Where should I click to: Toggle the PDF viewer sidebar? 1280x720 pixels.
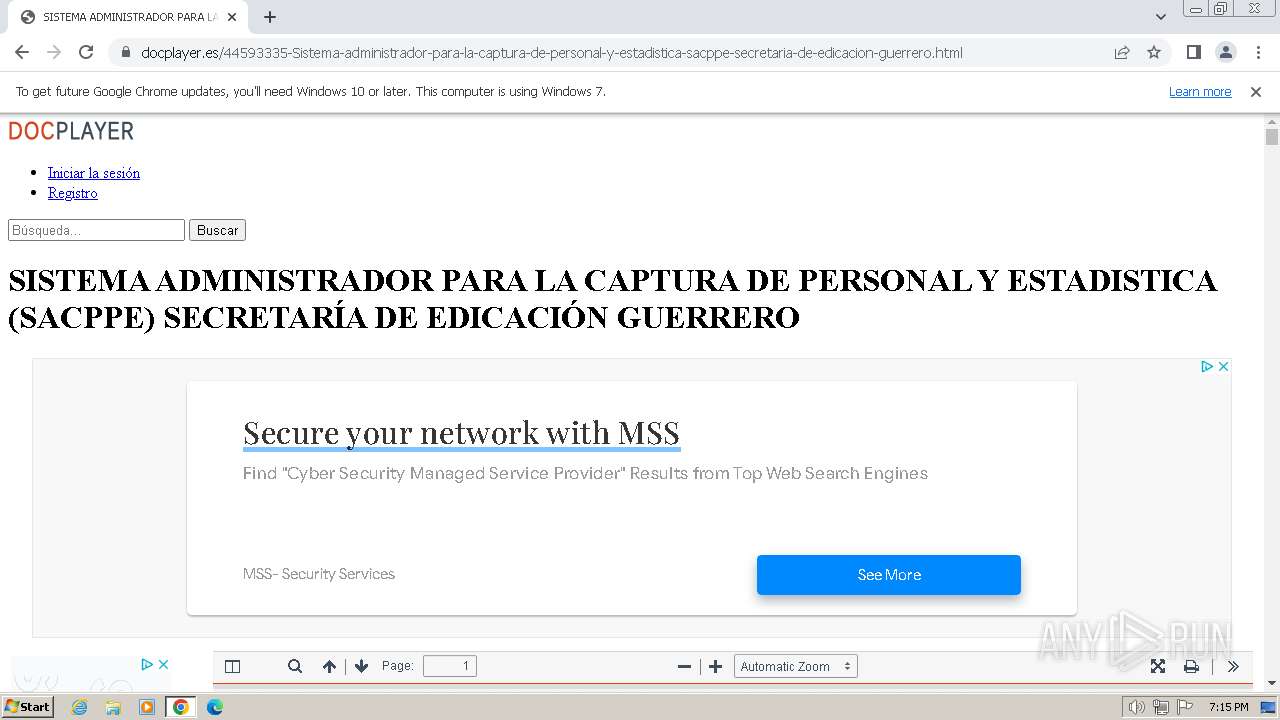pos(233,667)
